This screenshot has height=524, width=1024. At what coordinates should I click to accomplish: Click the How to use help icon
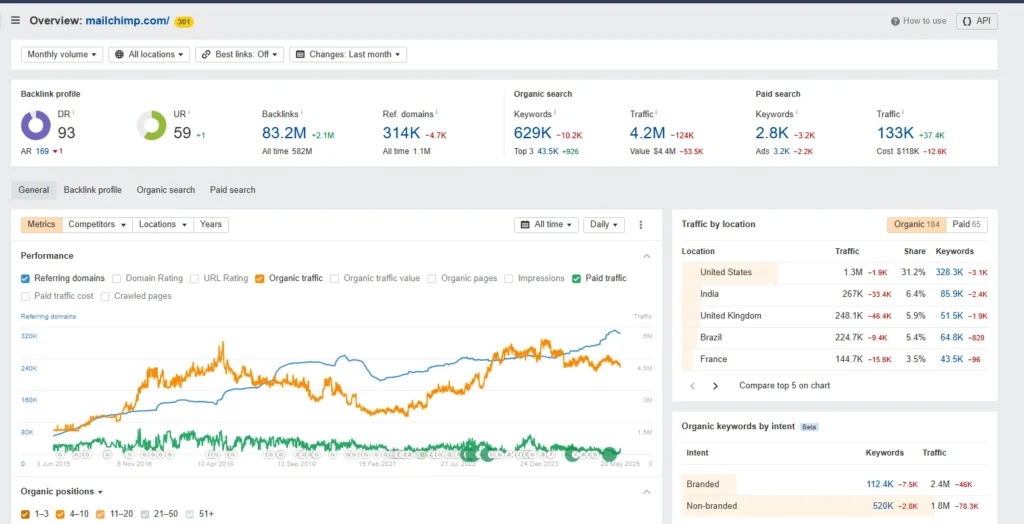(895, 21)
